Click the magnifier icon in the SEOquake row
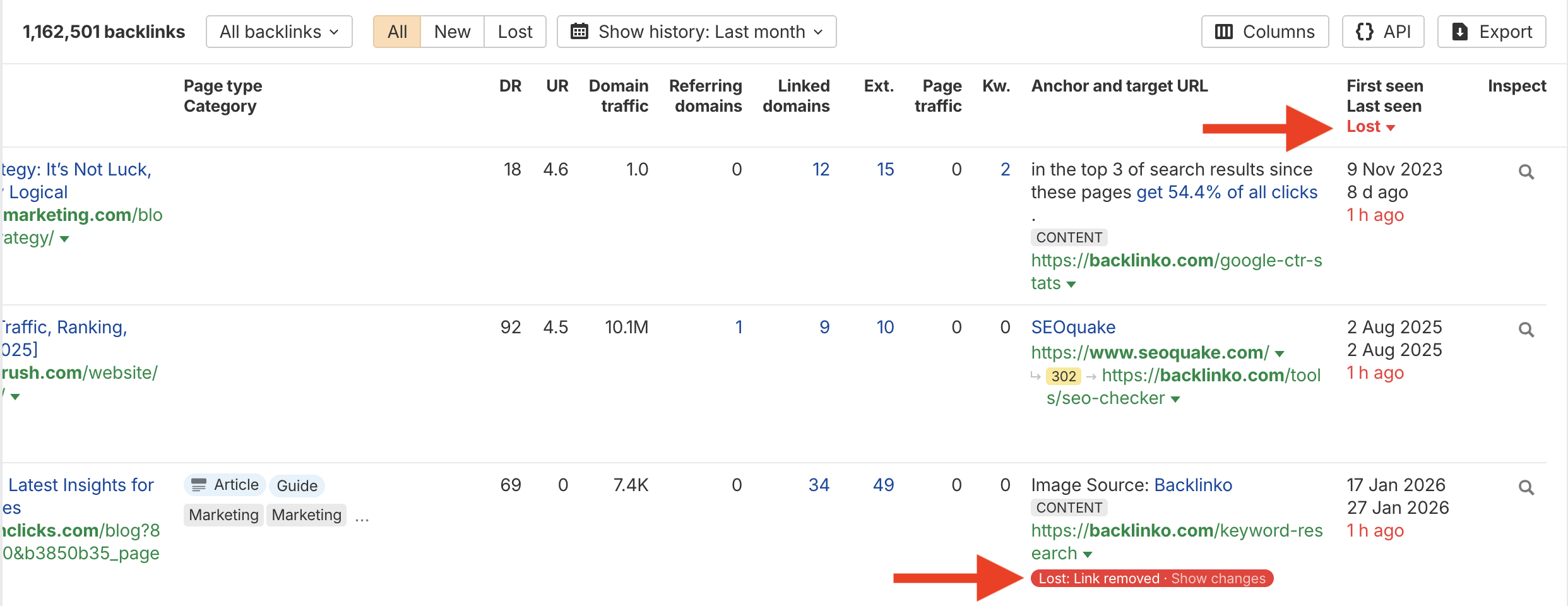Viewport: 1568px width, 606px height. (x=1526, y=330)
